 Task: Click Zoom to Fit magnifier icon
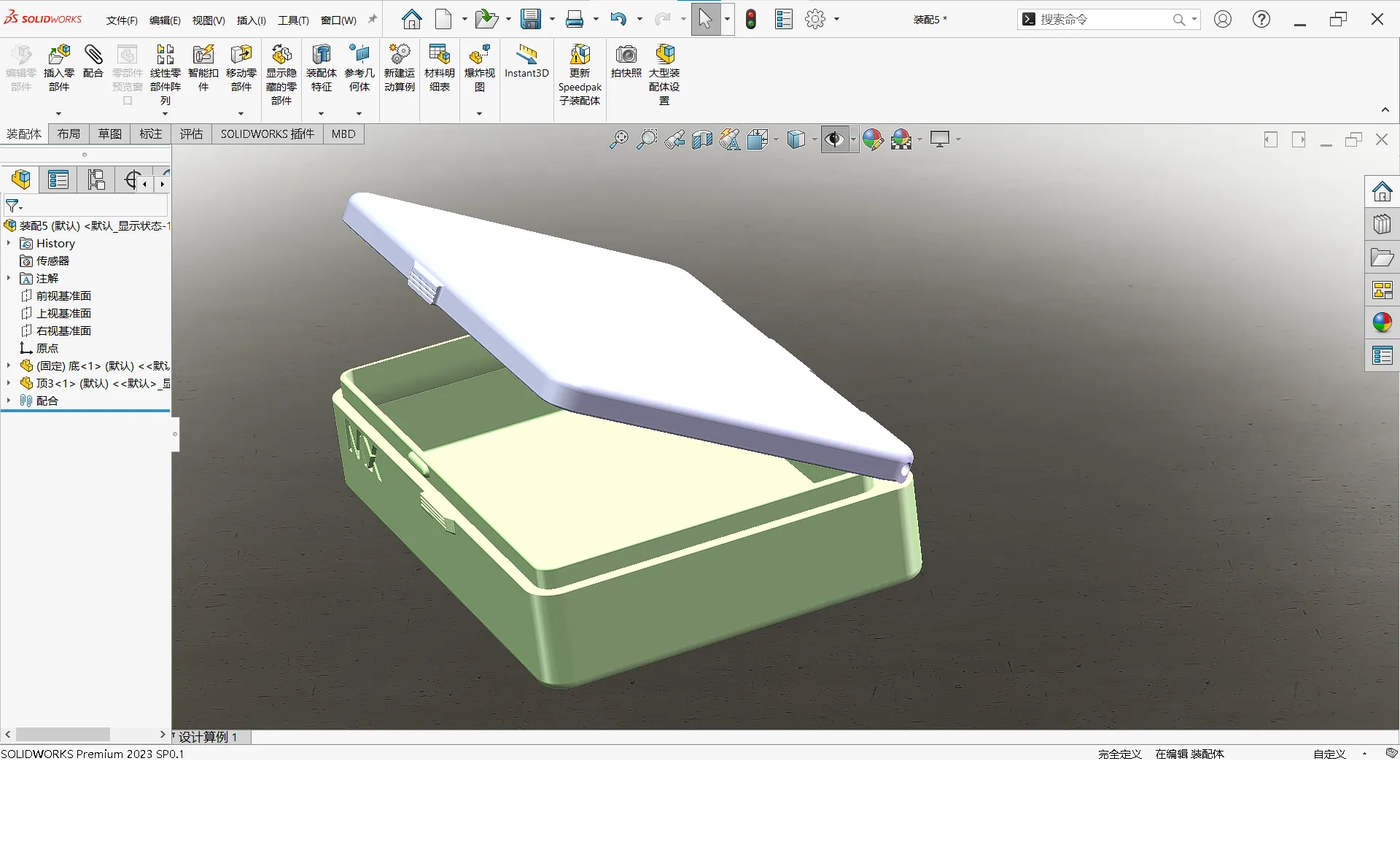click(x=618, y=139)
